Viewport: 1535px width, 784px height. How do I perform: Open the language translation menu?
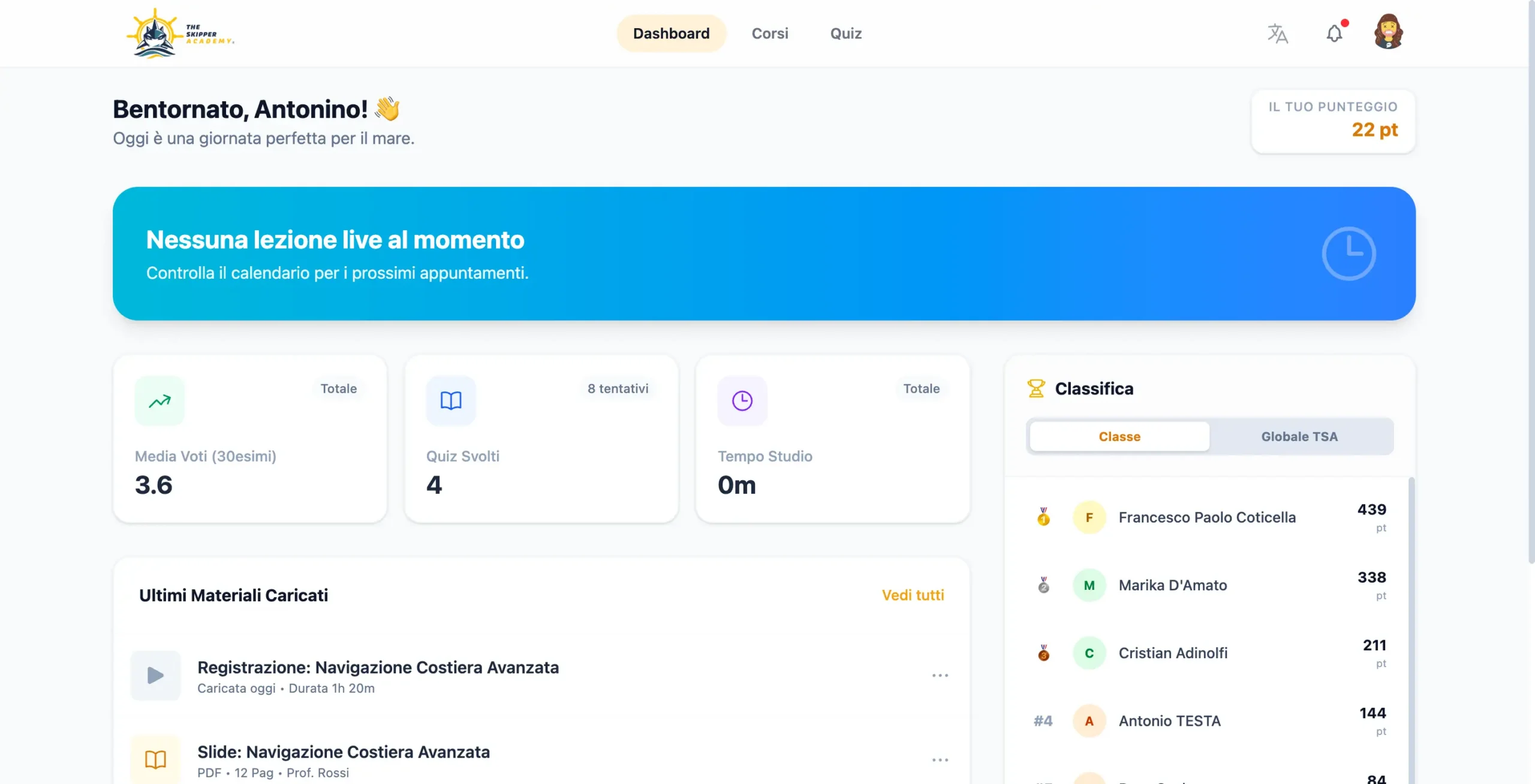tap(1277, 33)
